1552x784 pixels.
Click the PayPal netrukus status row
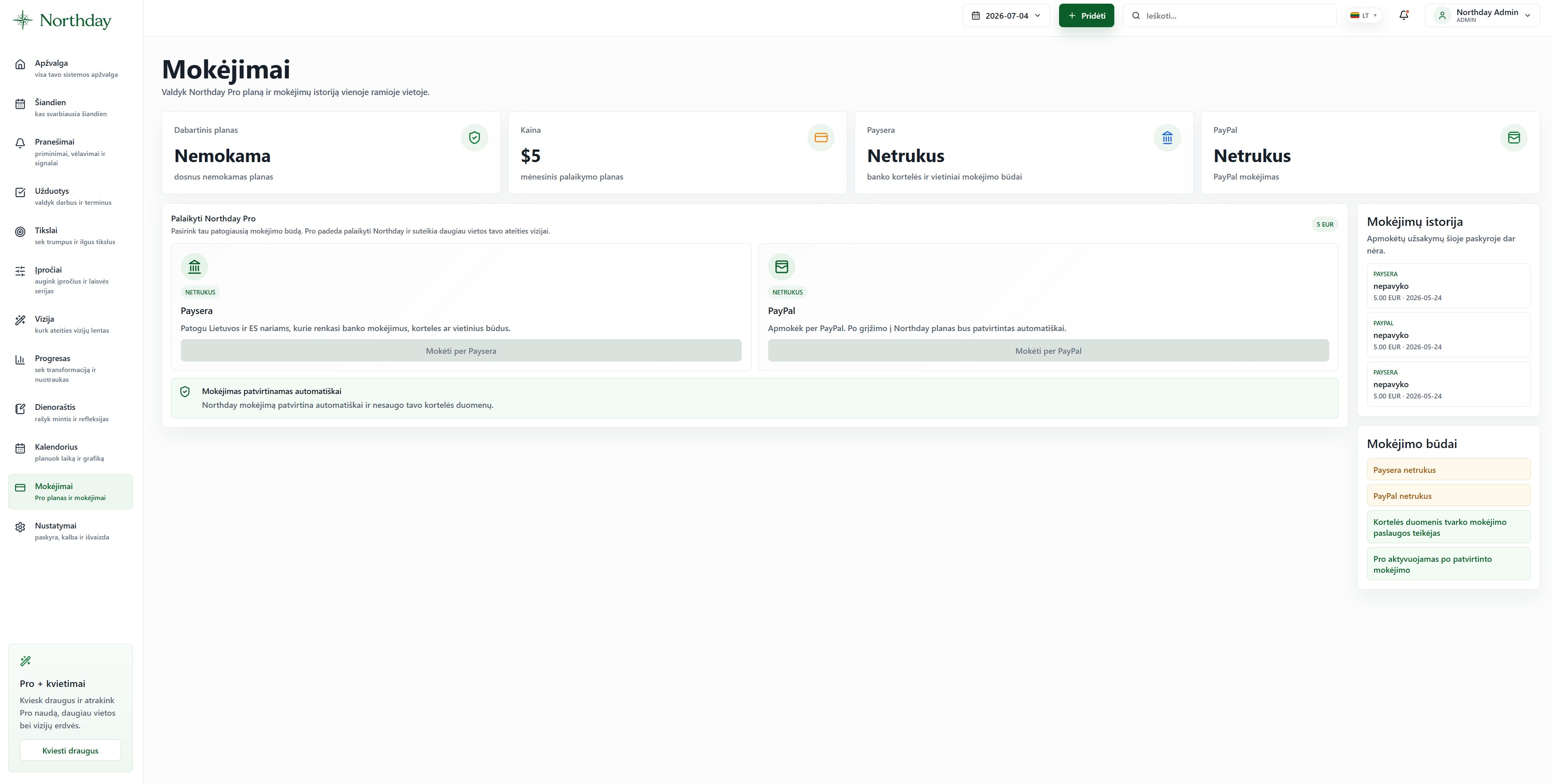coord(1448,496)
